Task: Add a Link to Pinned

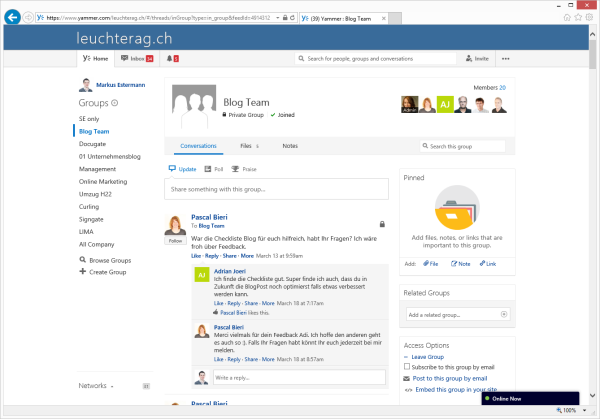Action: click(x=488, y=264)
